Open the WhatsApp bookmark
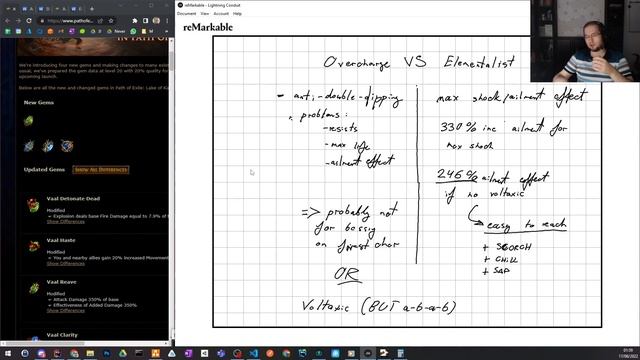The height and width of the screenshot is (360, 640). click(x=133, y=31)
